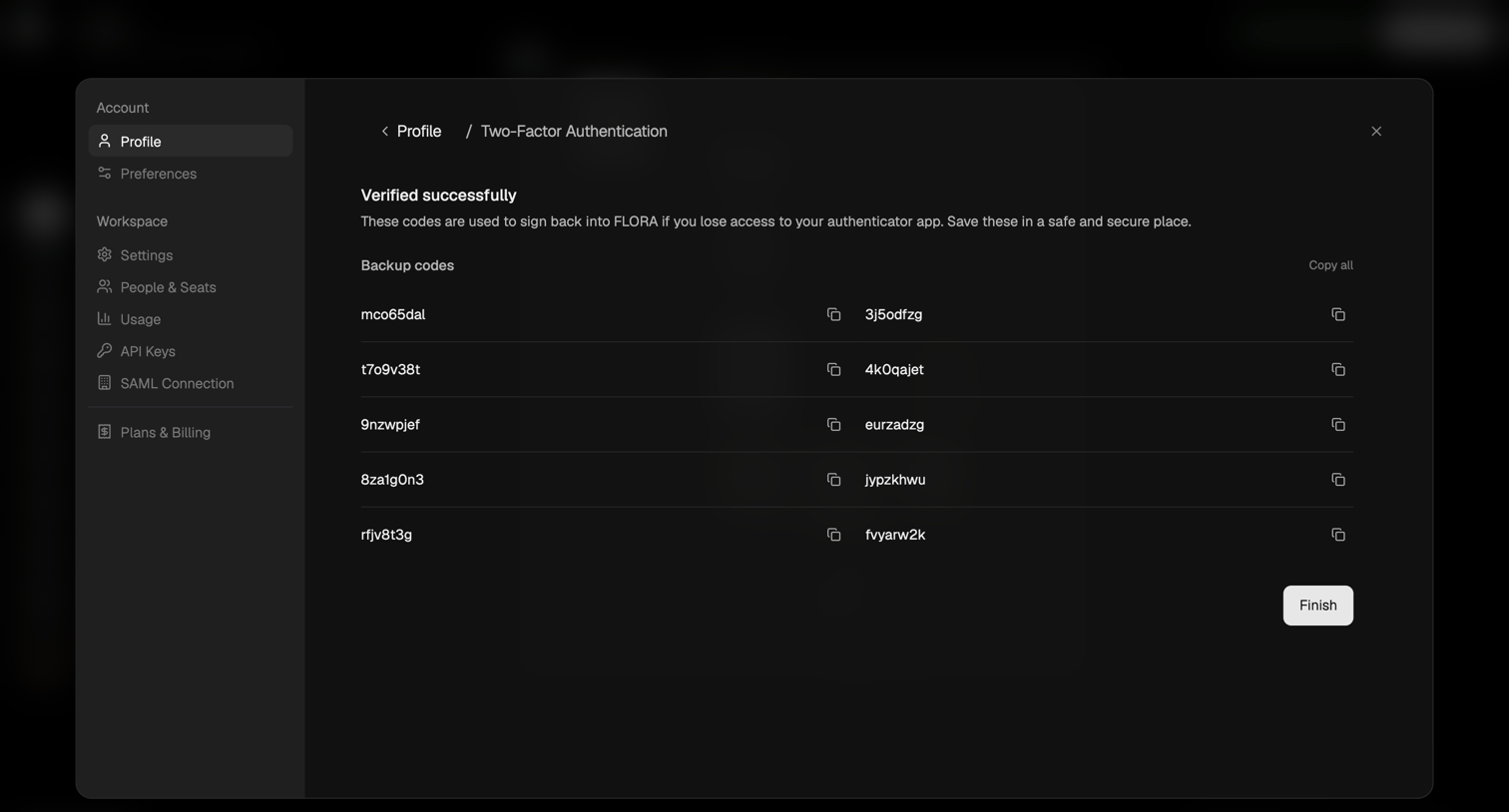
Task: Finish two-factor setup
Action: click(x=1317, y=606)
